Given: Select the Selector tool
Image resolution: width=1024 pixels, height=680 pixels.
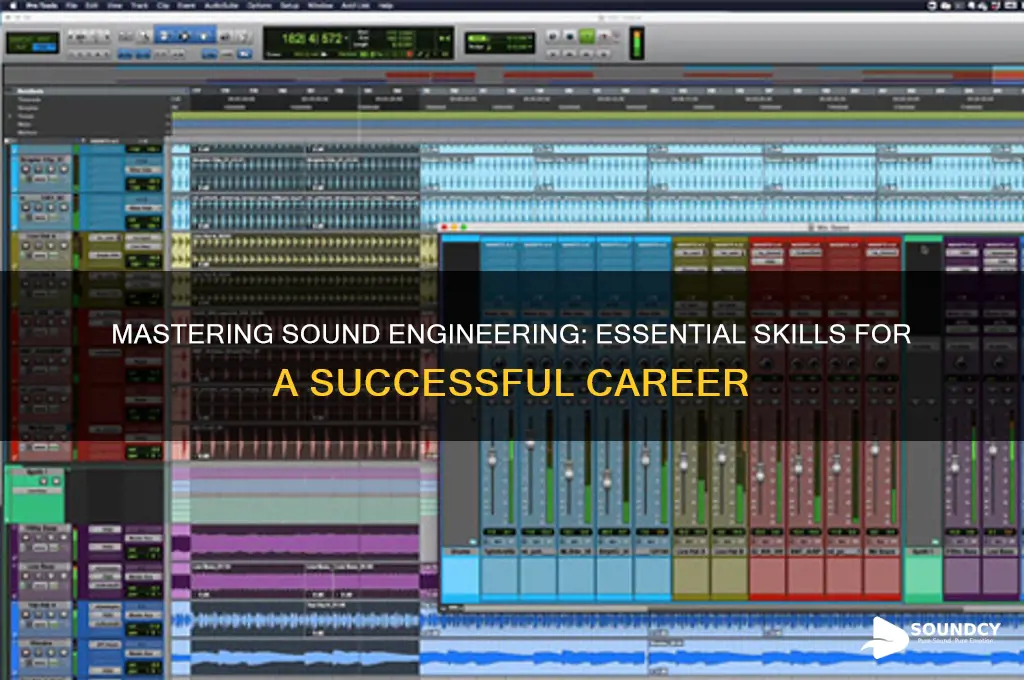Looking at the screenshot, I should (184, 37).
